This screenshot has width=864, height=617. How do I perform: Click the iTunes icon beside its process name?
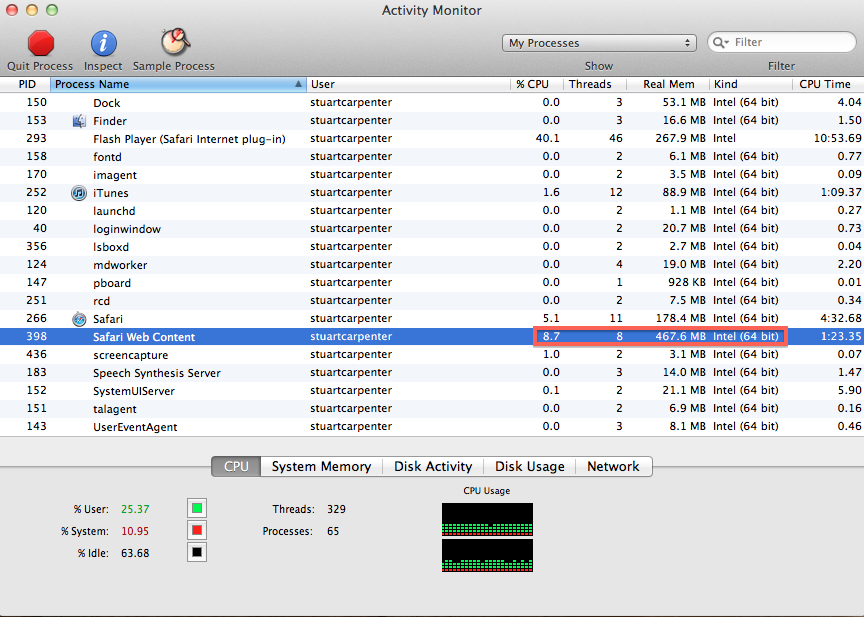click(78, 193)
